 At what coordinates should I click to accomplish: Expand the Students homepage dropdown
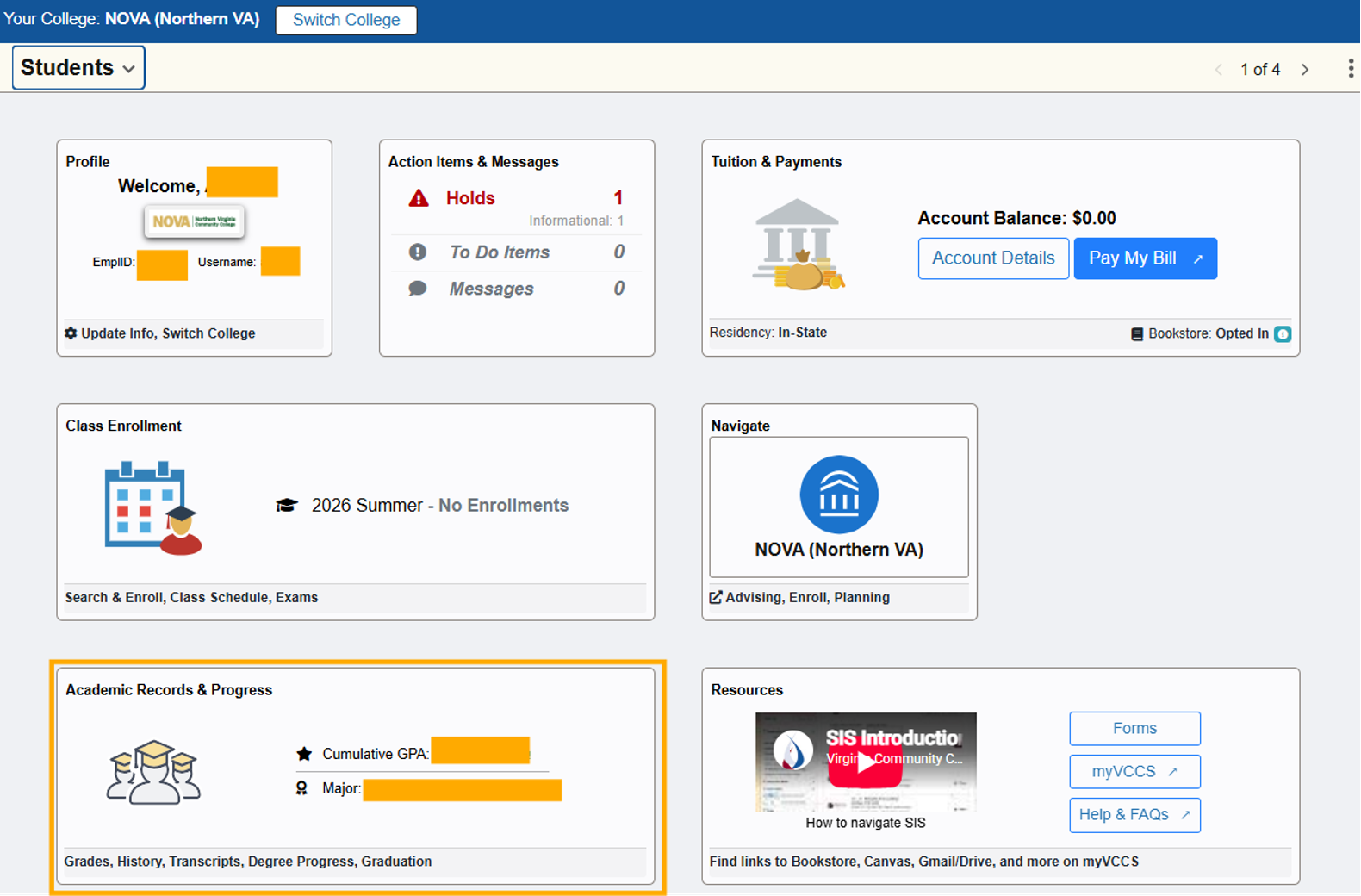pyautogui.click(x=78, y=67)
